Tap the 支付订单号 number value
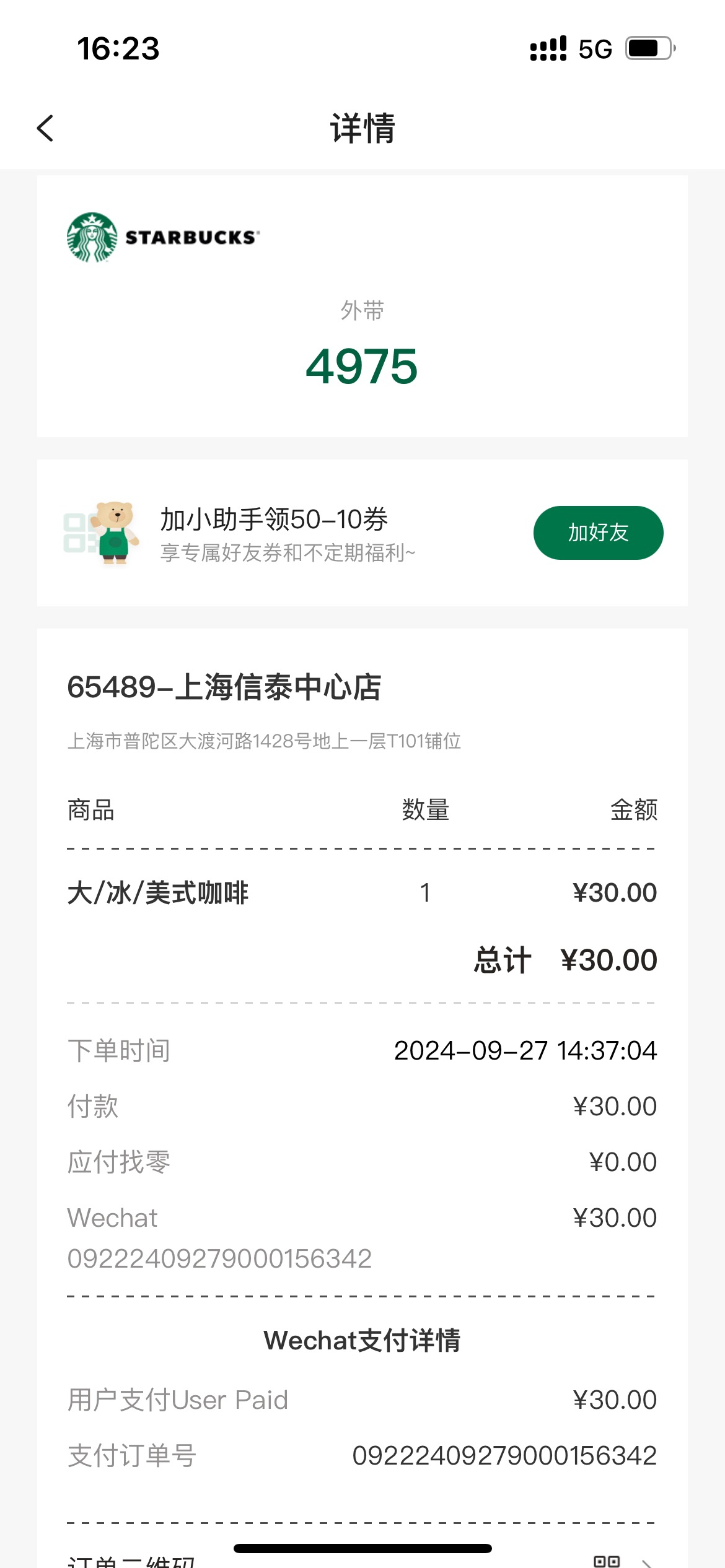The width and height of the screenshot is (725, 1568). [x=504, y=1455]
